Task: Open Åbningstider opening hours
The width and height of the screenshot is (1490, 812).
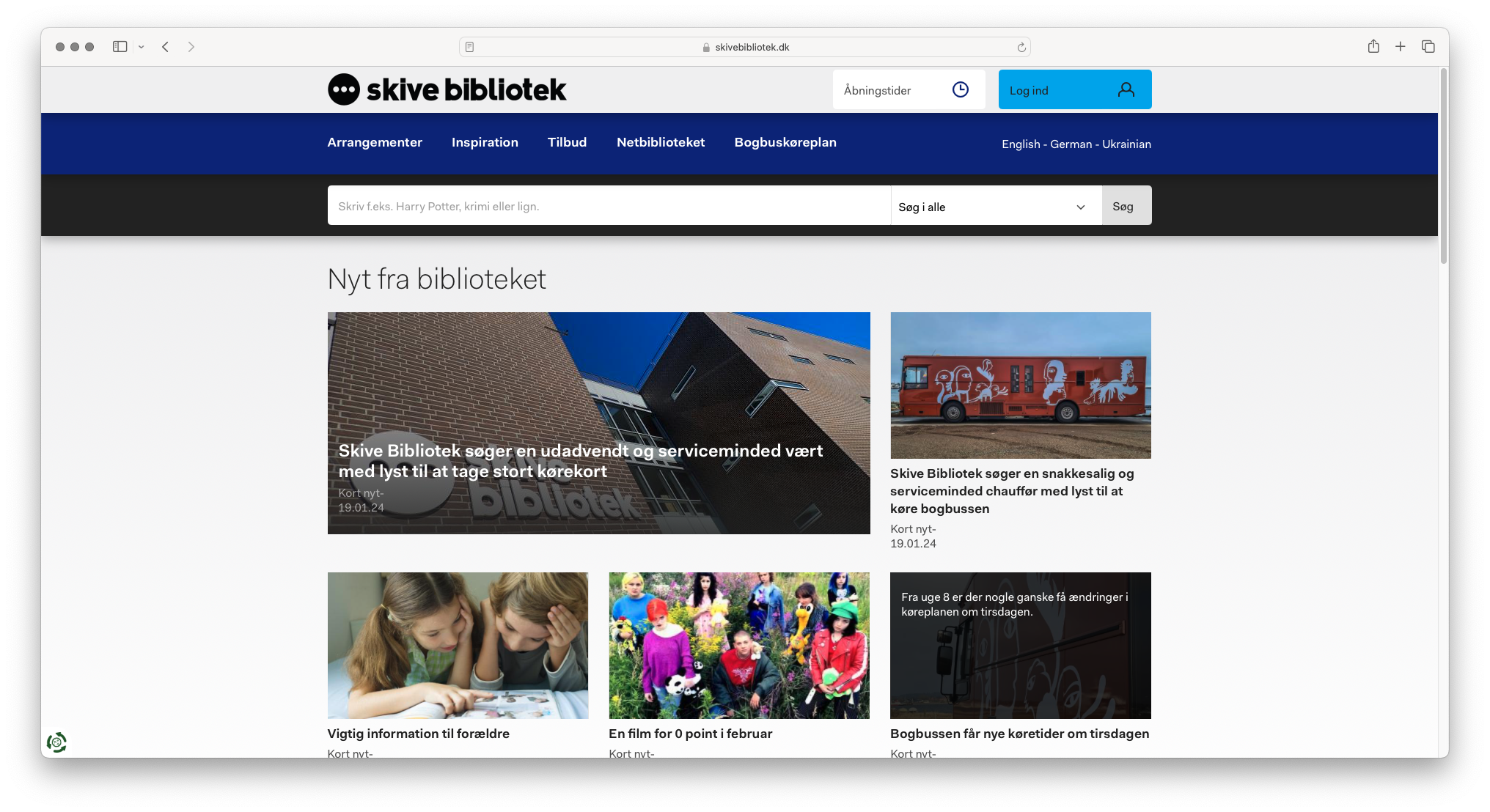Action: [909, 89]
